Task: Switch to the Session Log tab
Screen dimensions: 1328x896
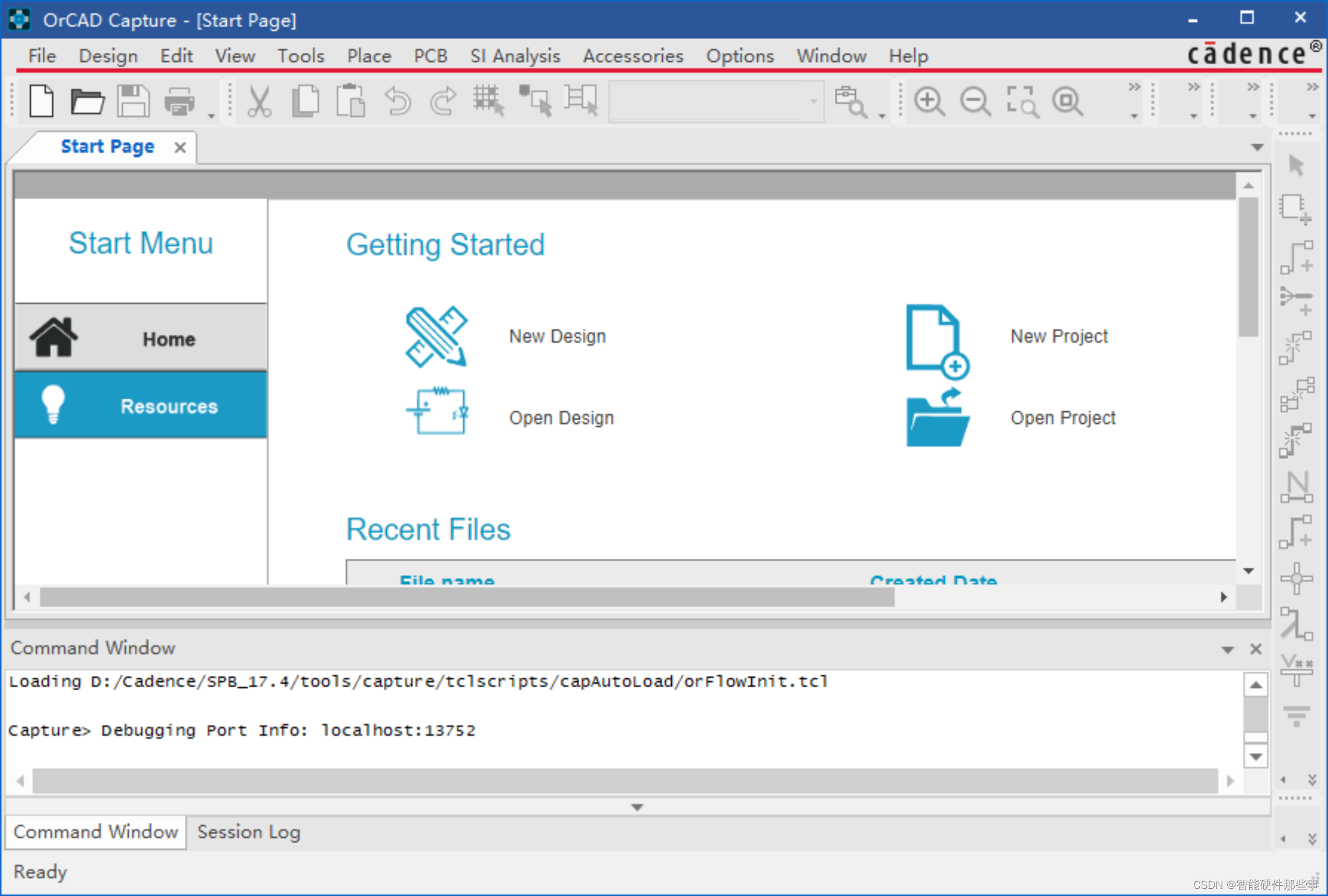Action: [x=249, y=832]
